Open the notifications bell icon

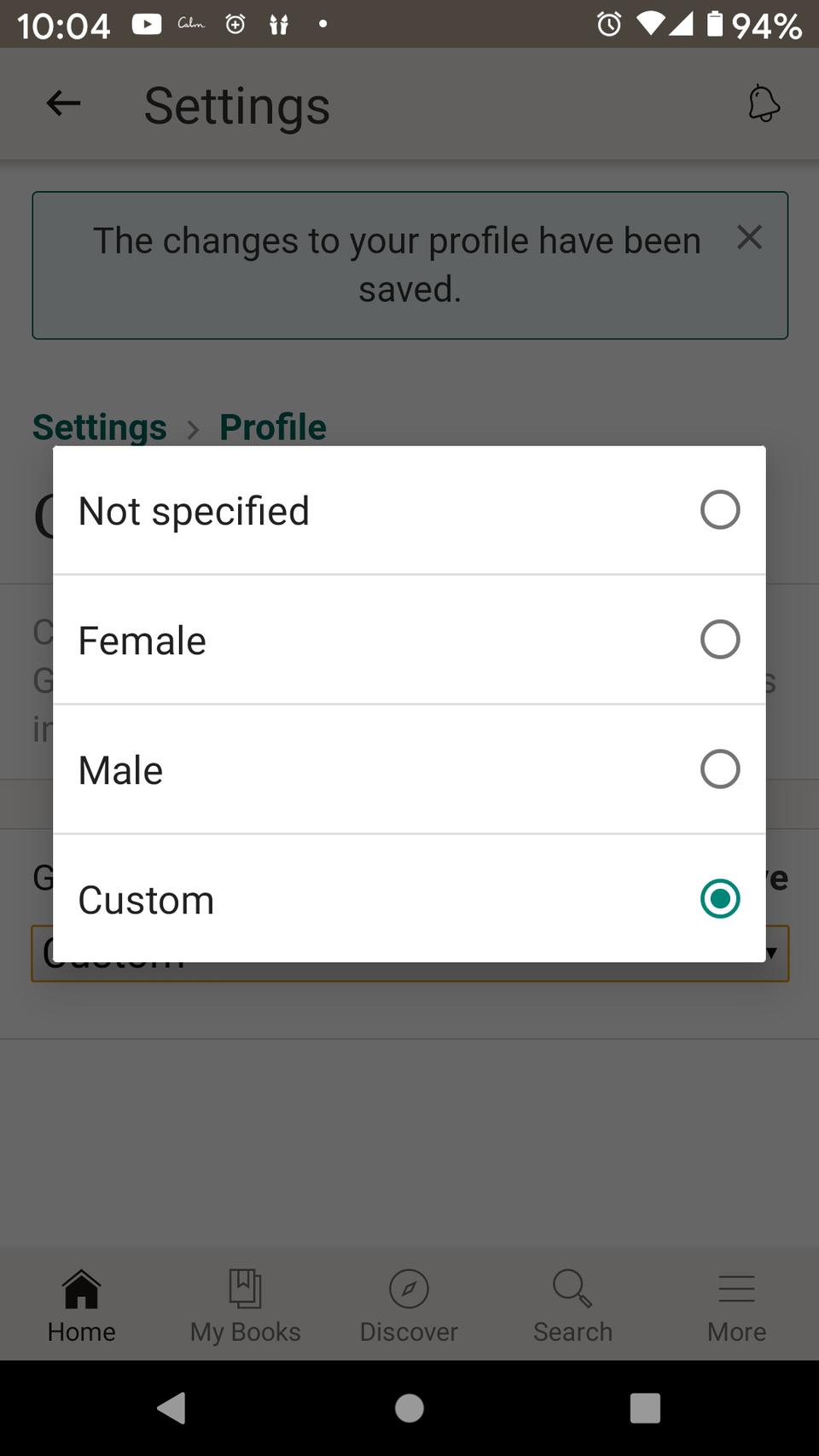(x=764, y=104)
